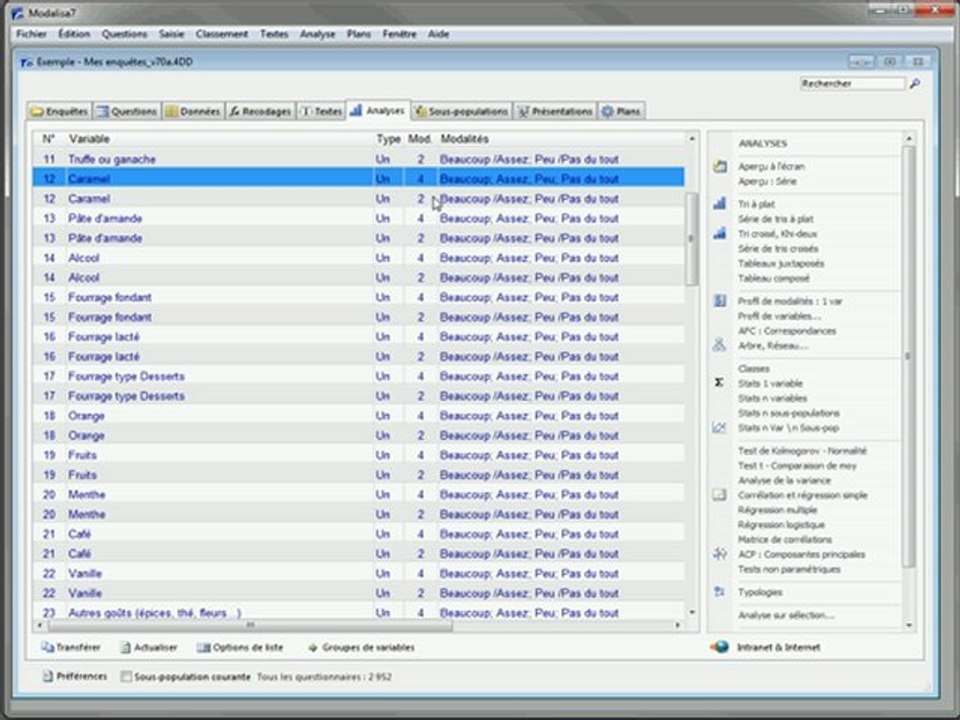This screenshot has width=960, height=720.
Task: Open the Options de liste menu
Action: (240, 647)
